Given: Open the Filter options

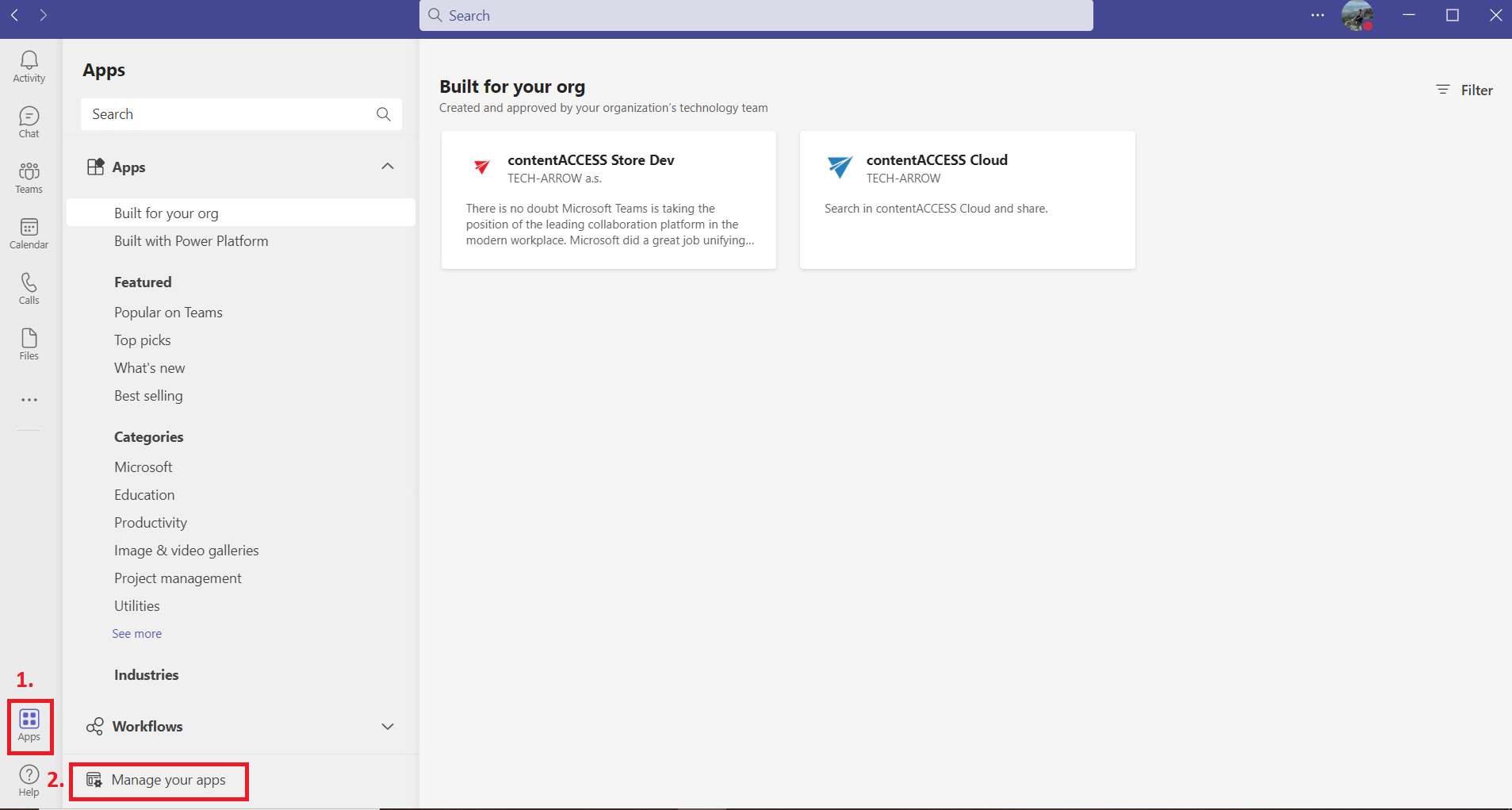Looking at the screenshot, I should pyautogui.click(x=1464, y=90).
